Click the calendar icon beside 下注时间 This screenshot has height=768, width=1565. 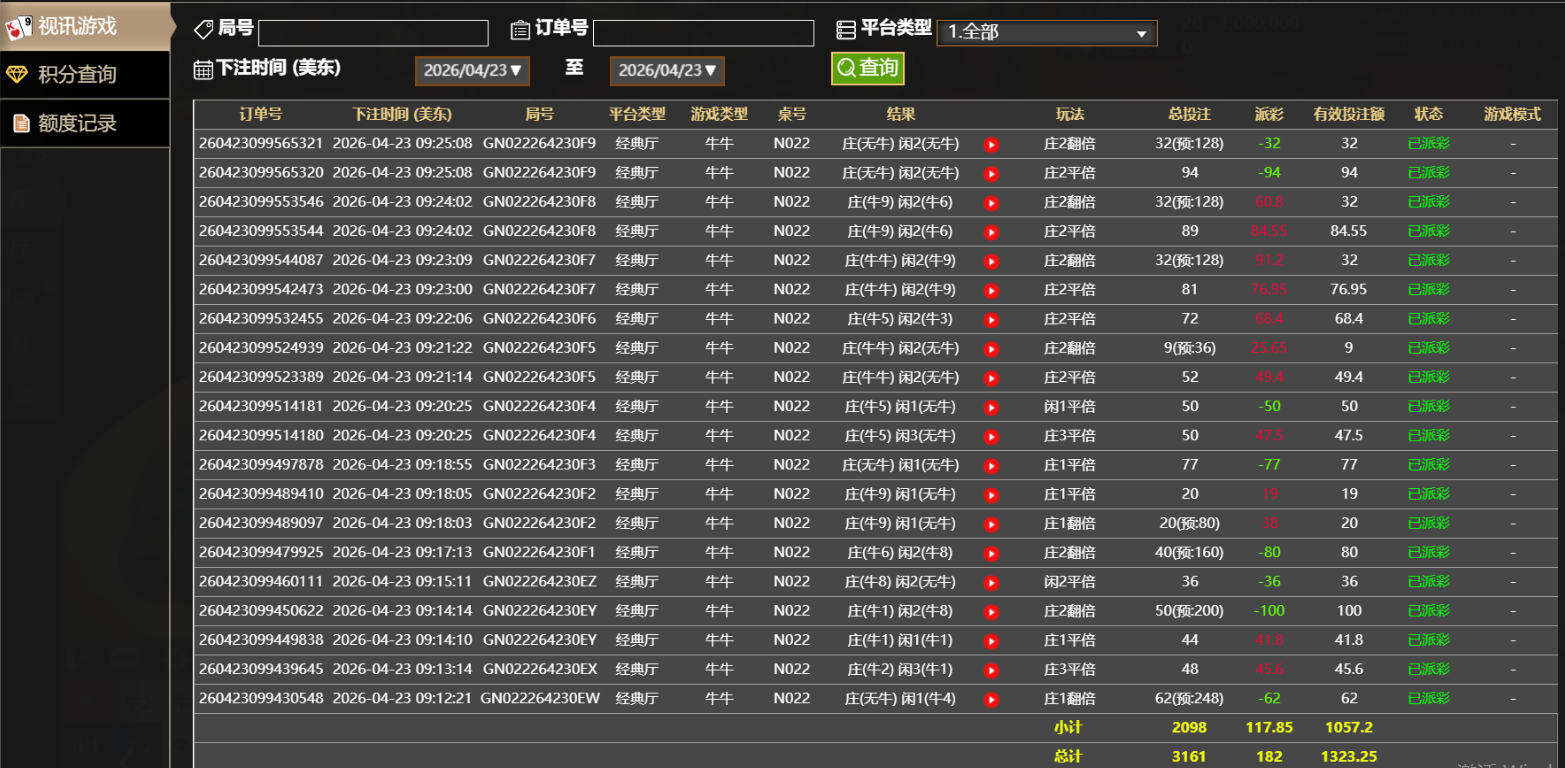pos(203,69)
